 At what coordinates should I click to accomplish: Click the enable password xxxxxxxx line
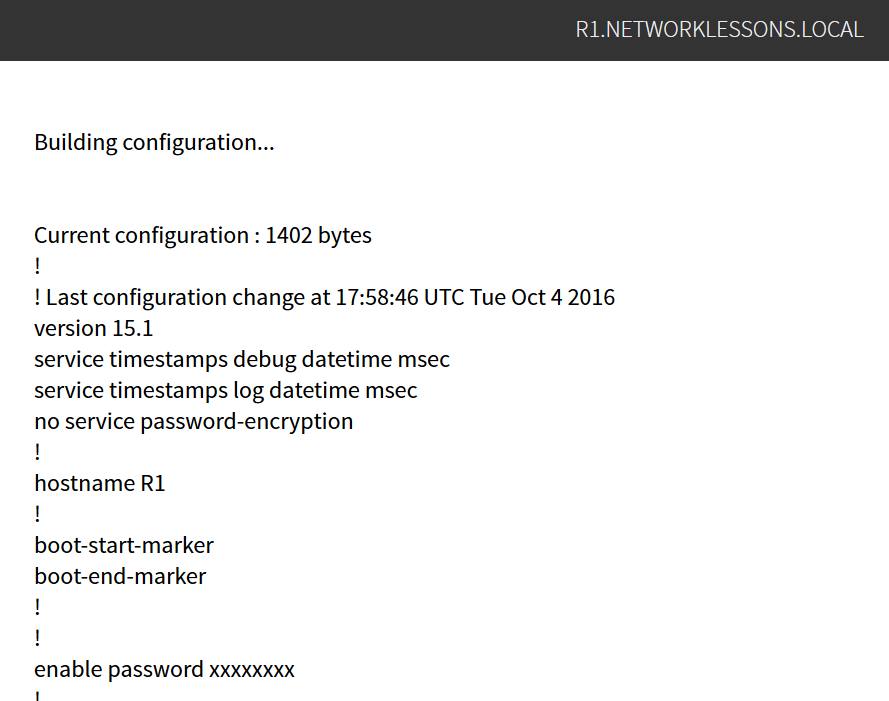click(164, 669)
